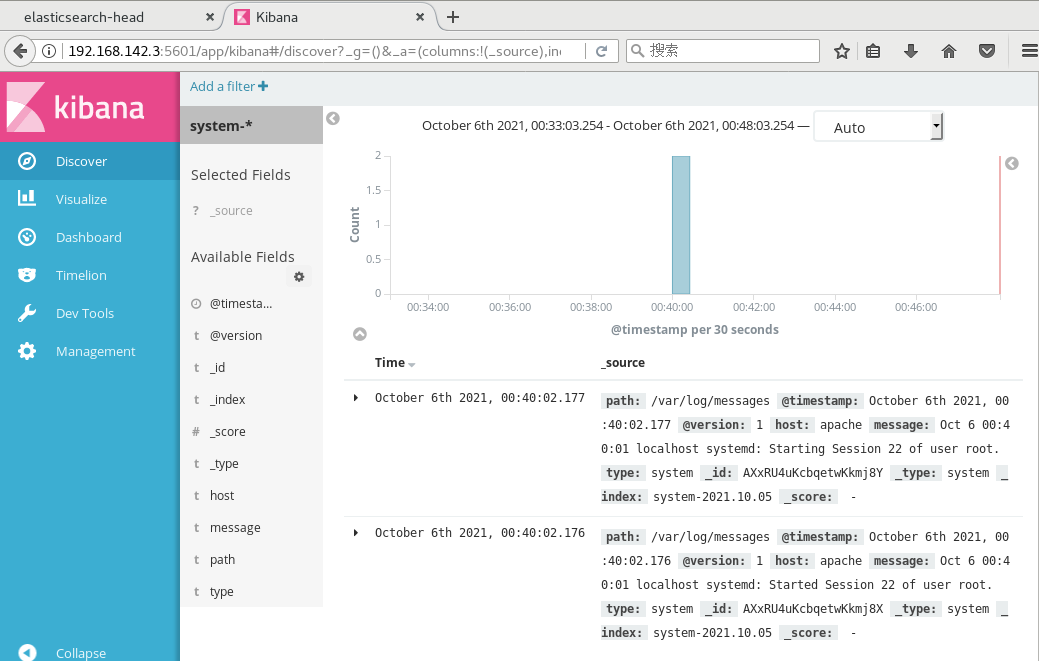Open available fields settings gear

(x=299, y=277)
